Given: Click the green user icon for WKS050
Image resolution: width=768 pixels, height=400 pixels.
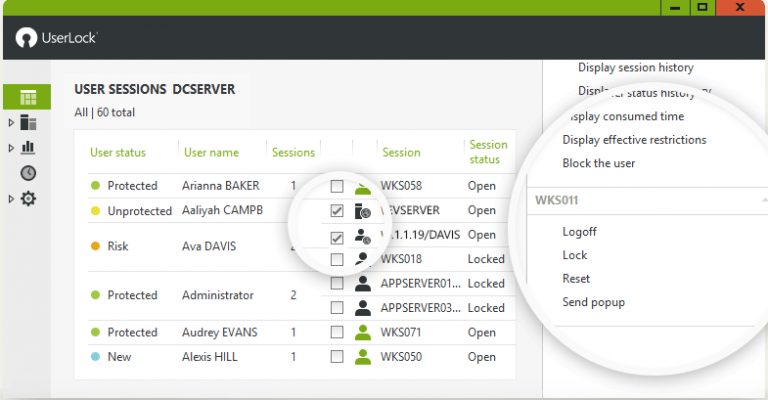Looking at the screenshot, I should [363, 357].
